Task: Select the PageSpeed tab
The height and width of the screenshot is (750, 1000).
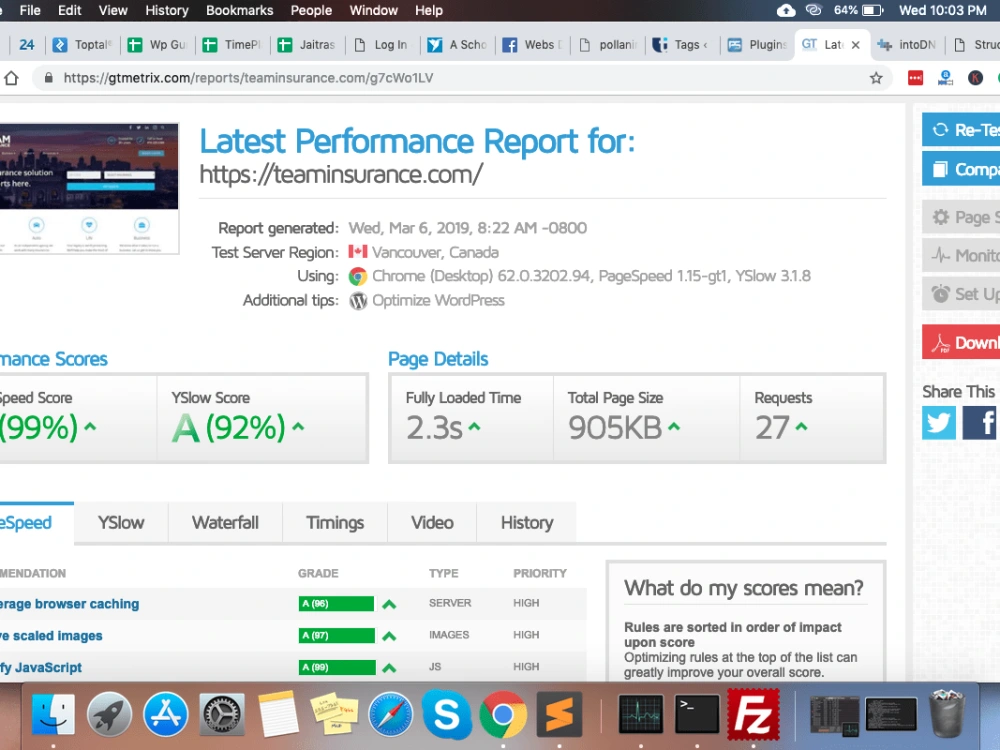Action: pos(35,523)
